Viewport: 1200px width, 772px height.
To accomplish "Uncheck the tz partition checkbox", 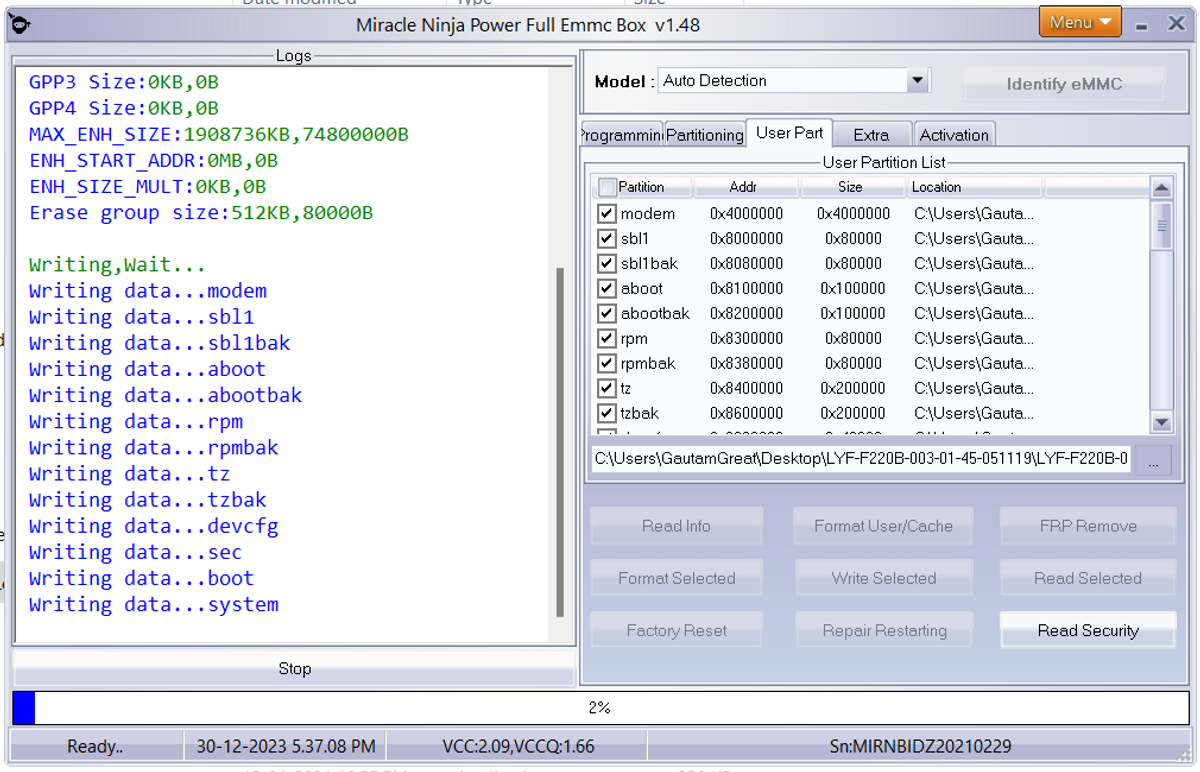I will click(606, 389).
